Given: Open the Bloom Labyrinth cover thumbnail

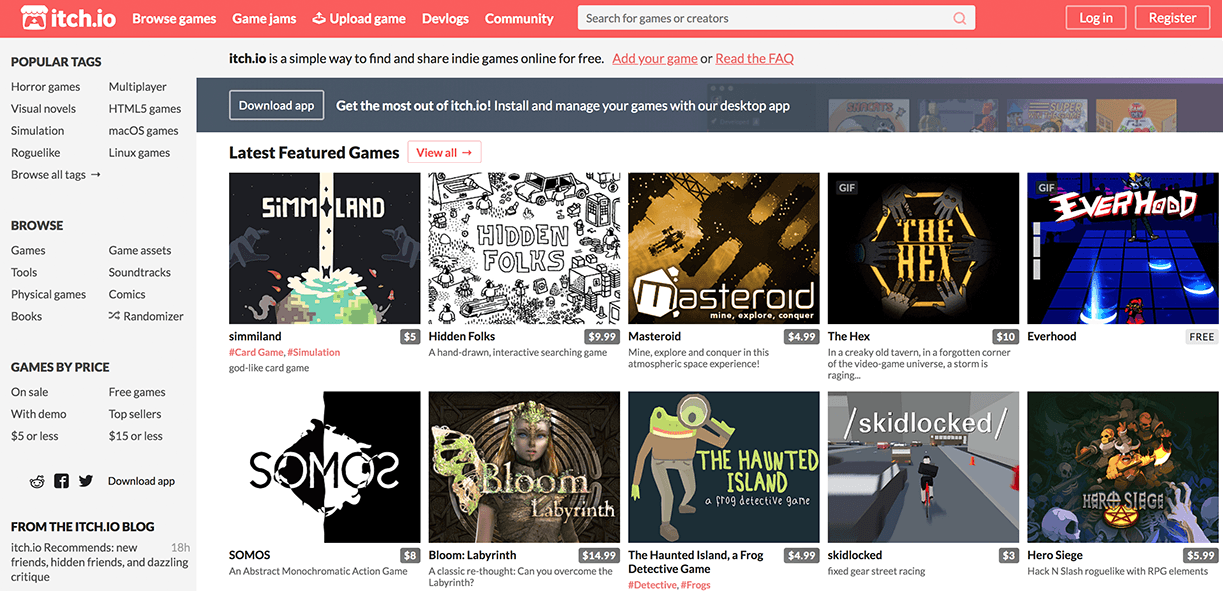Looking at the screenshot, I should (524, 467).
